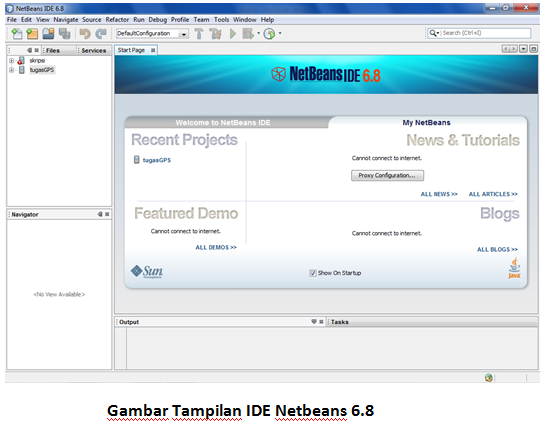This screenshot has height=422, width=545.
Task: Select Welcome to NetBeans IDE tab
Action: click(x=223, y=122)
